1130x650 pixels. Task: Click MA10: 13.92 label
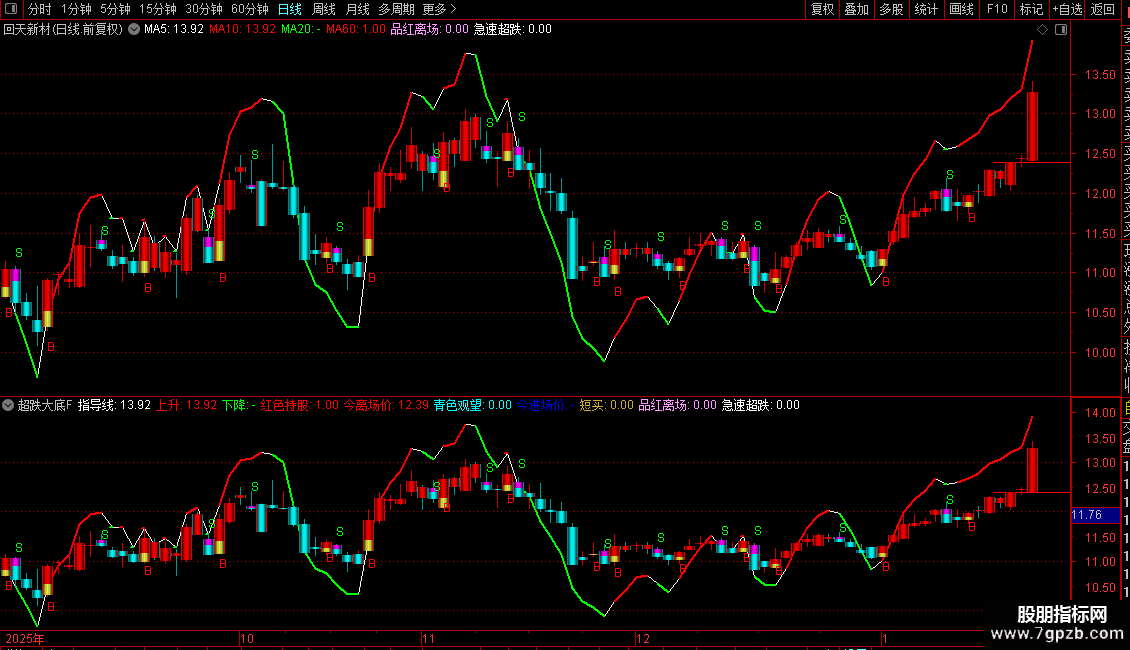(242, 30)
